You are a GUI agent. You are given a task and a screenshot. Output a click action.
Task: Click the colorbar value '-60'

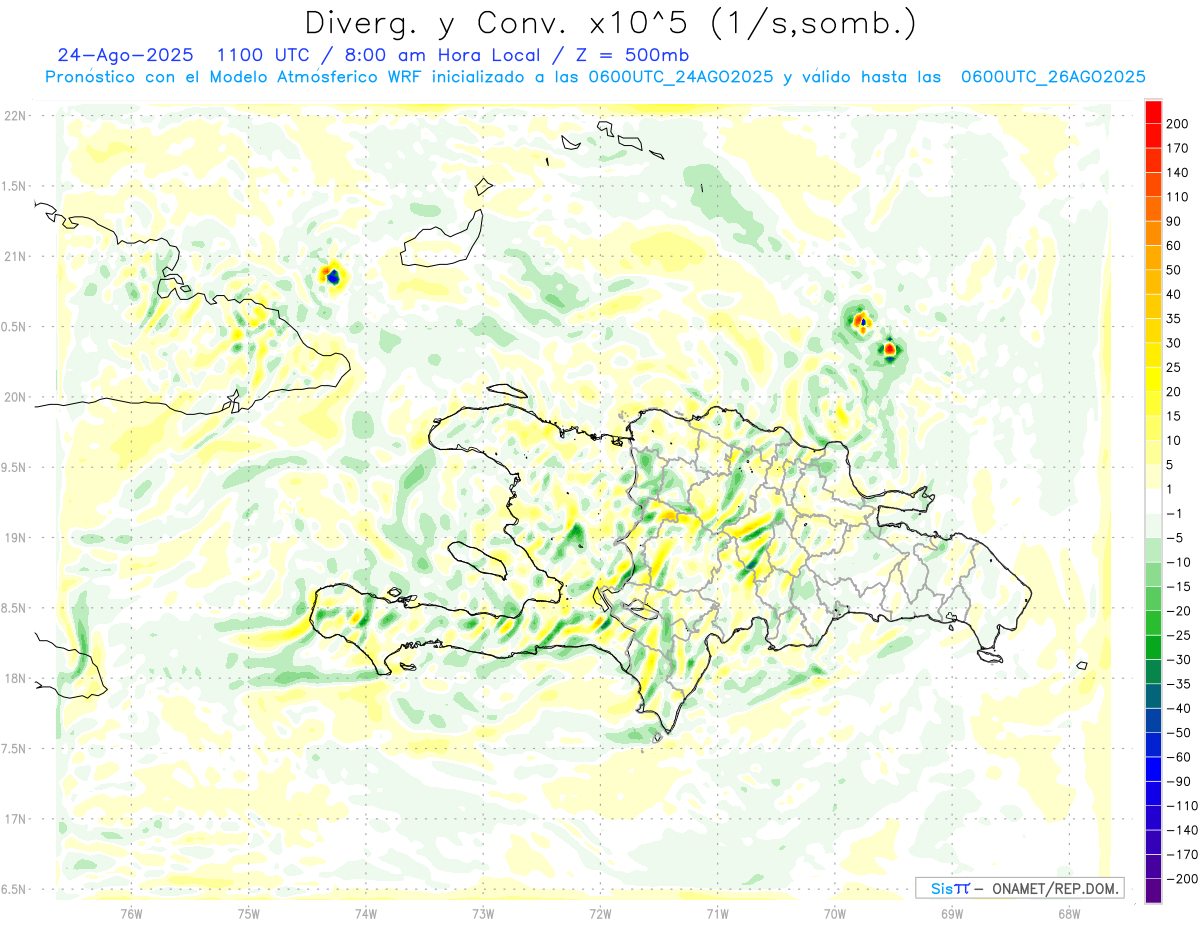click(1178, 757)
